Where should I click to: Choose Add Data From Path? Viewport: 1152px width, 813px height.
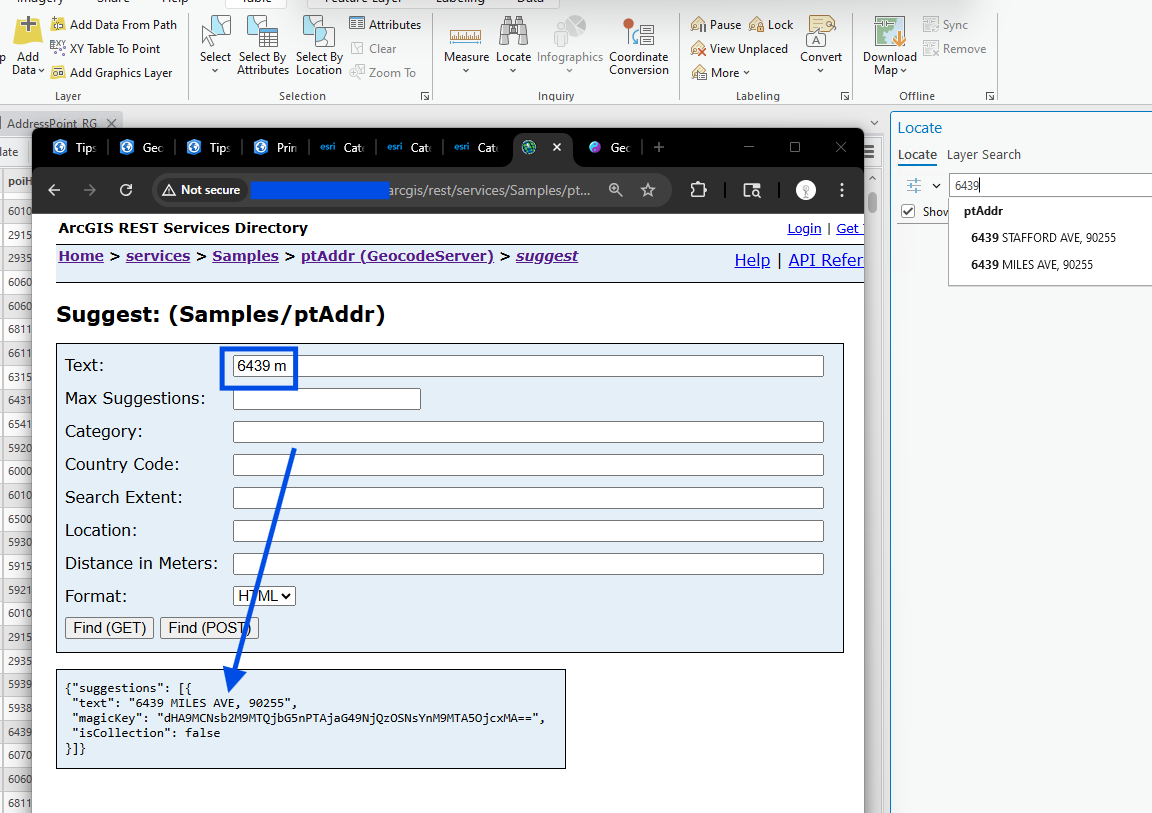(x=114, y=24)
